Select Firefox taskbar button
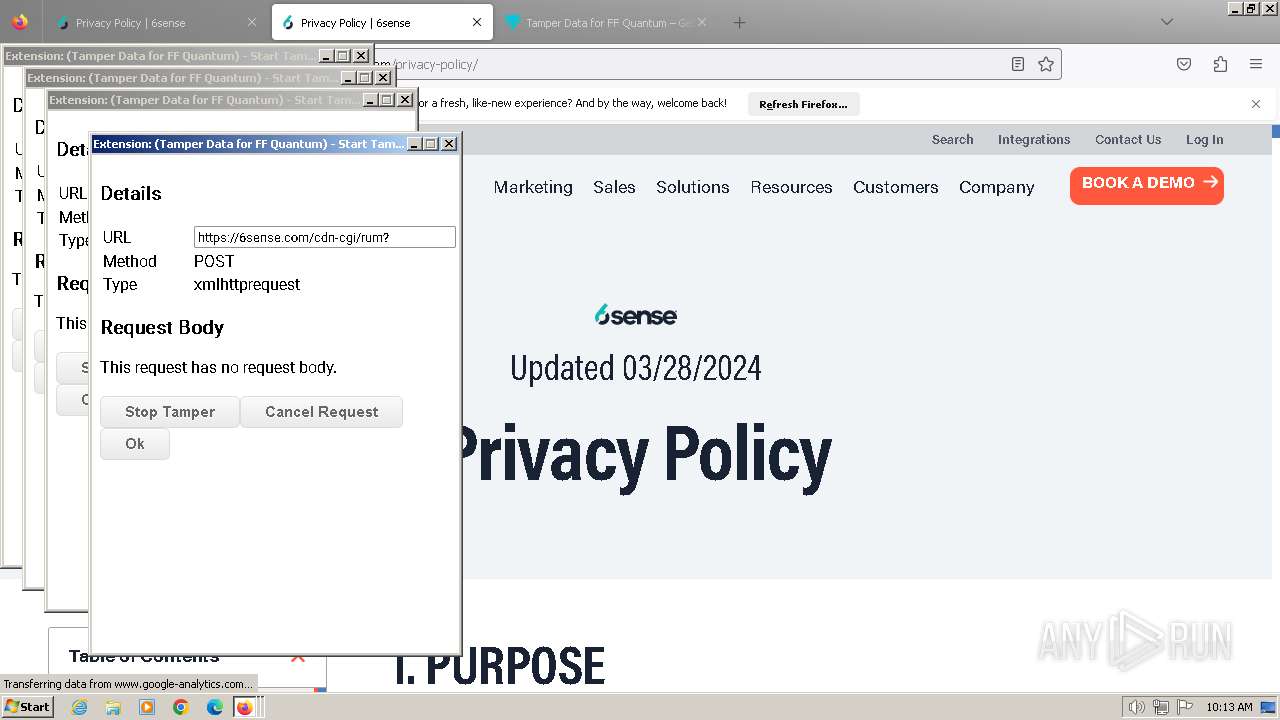The height and width of the screenshot is (720, 1280). click(246, 707)
